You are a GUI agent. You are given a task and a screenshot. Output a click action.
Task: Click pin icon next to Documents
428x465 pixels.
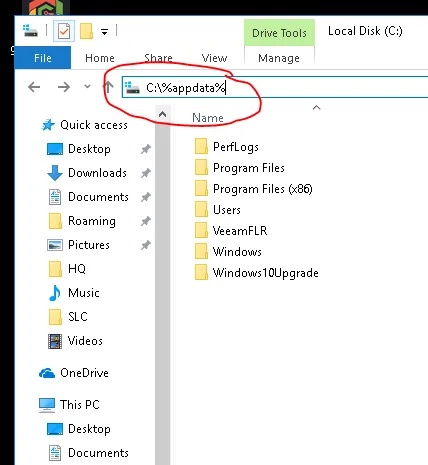[146, 197]
